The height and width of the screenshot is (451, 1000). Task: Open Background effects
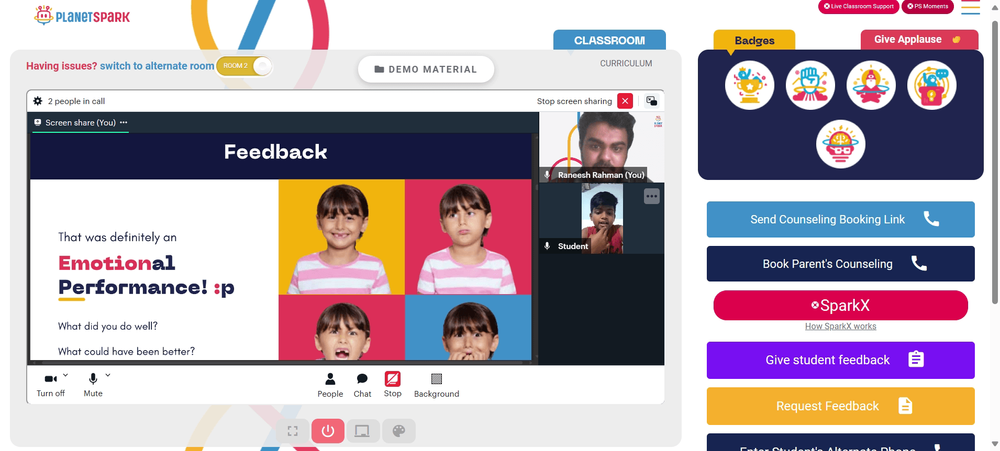coord(436,385)
